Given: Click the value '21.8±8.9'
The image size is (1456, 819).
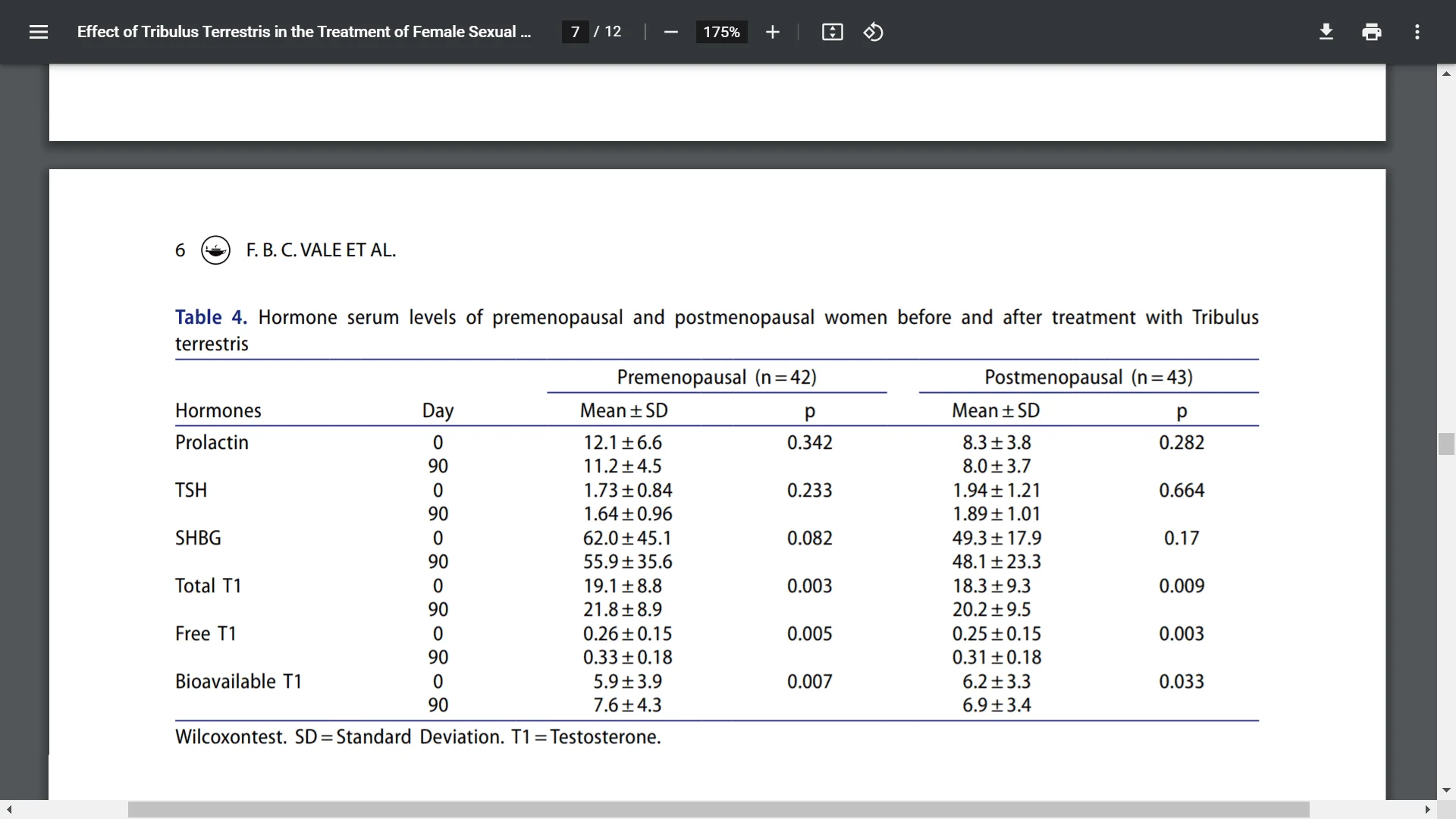Looking at the screenshot, I should point(623,609).
